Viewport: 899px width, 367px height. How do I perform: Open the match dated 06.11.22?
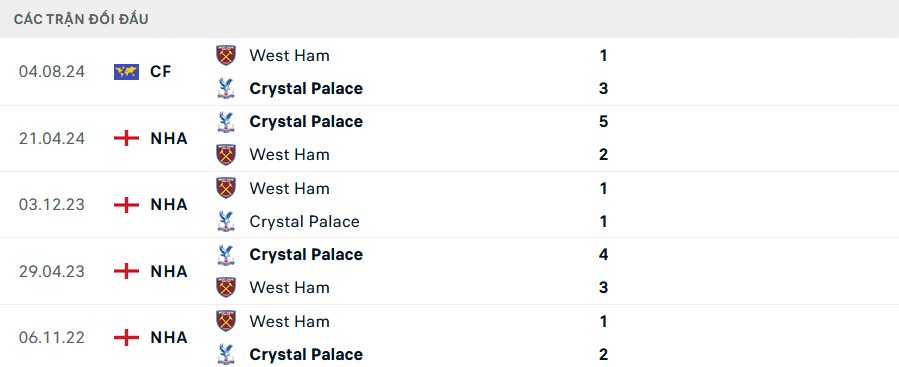(450, 337)
